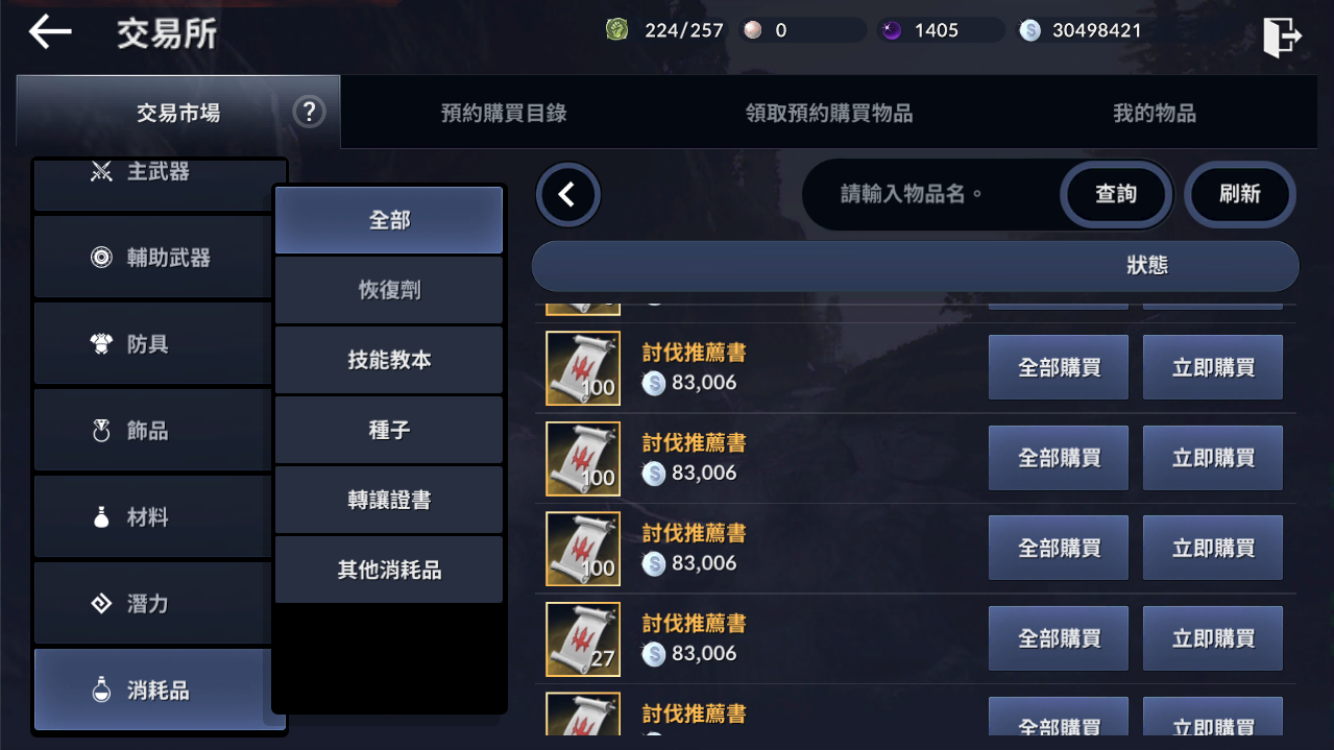Click the 查詢 search button

pyautogui.click(x=1116, y=194)
